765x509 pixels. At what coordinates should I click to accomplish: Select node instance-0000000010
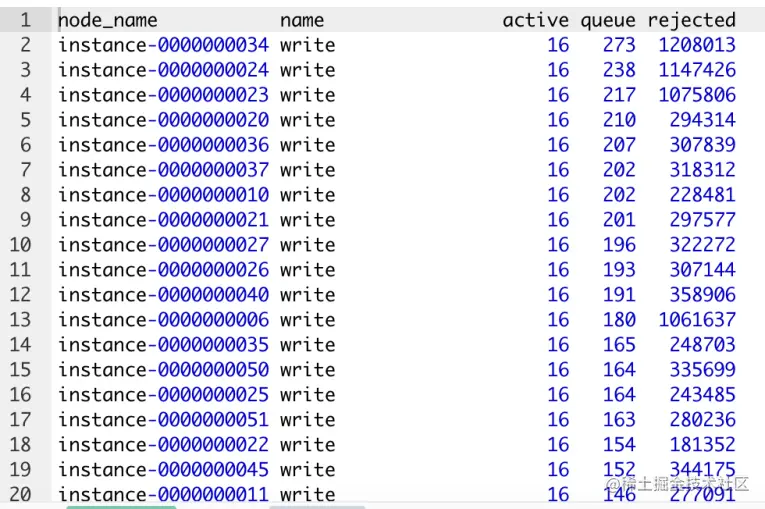[x=163, y=195]
